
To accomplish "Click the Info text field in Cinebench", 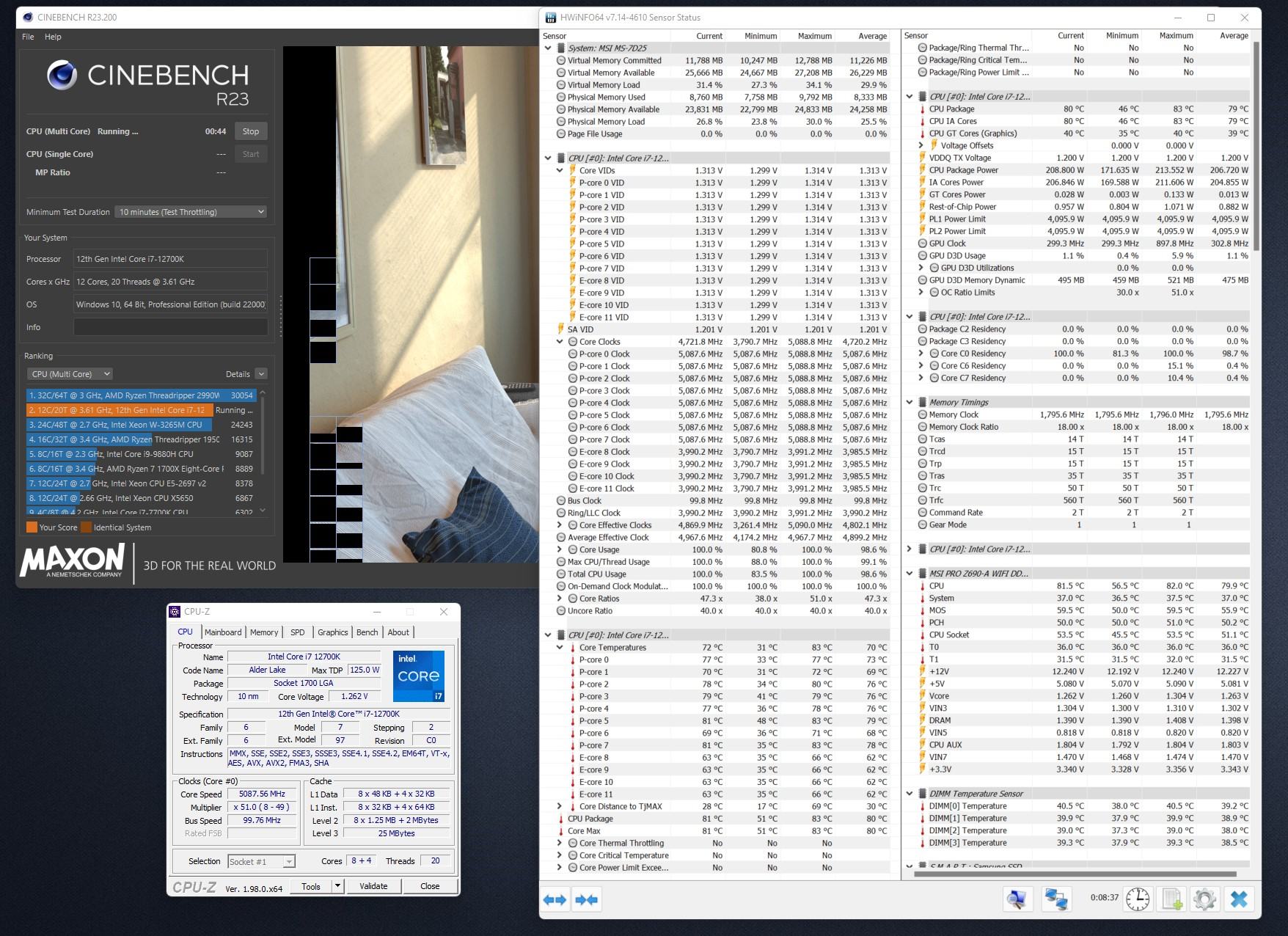I will point(170,327).
